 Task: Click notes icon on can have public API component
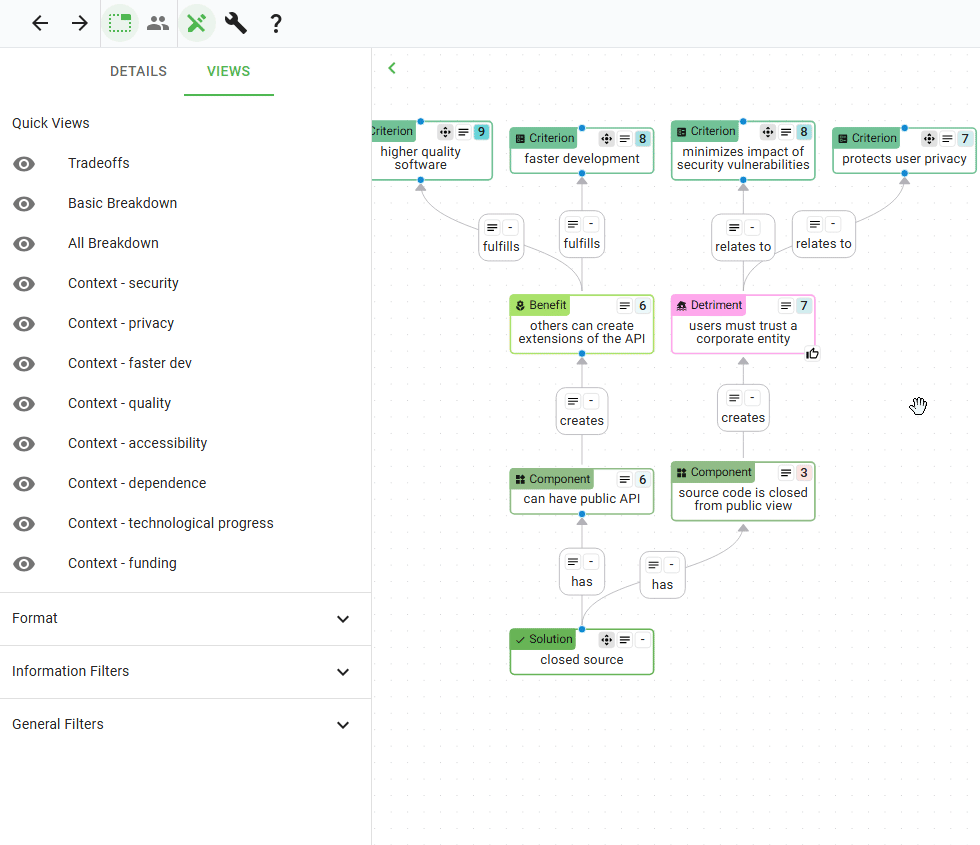[624, 479]
